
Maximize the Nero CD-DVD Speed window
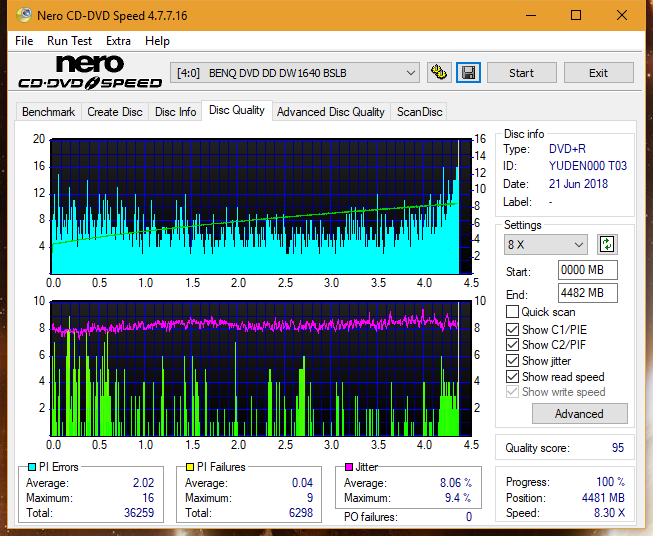576,15
